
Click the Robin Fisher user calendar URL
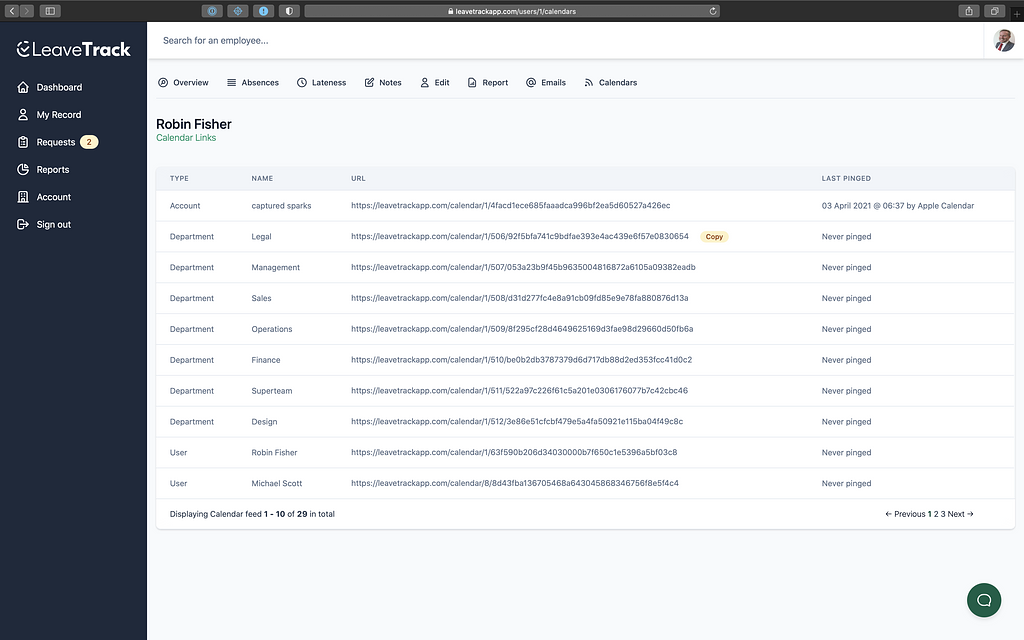[x=514, y=452]
